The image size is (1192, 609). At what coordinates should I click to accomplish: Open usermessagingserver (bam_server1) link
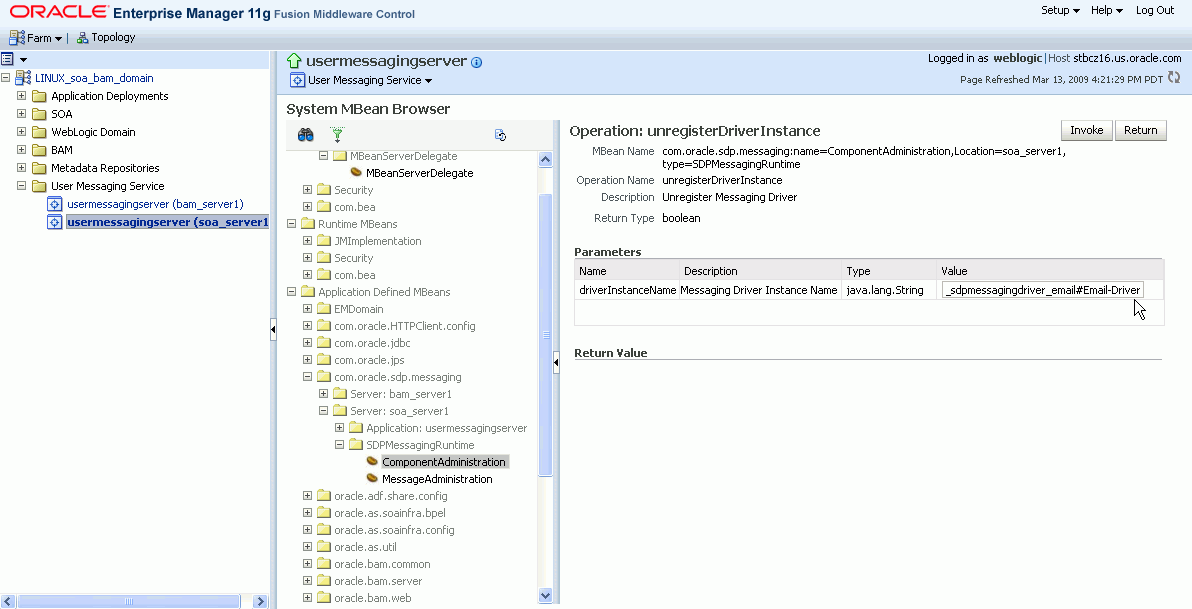click(x=155, y=204)
